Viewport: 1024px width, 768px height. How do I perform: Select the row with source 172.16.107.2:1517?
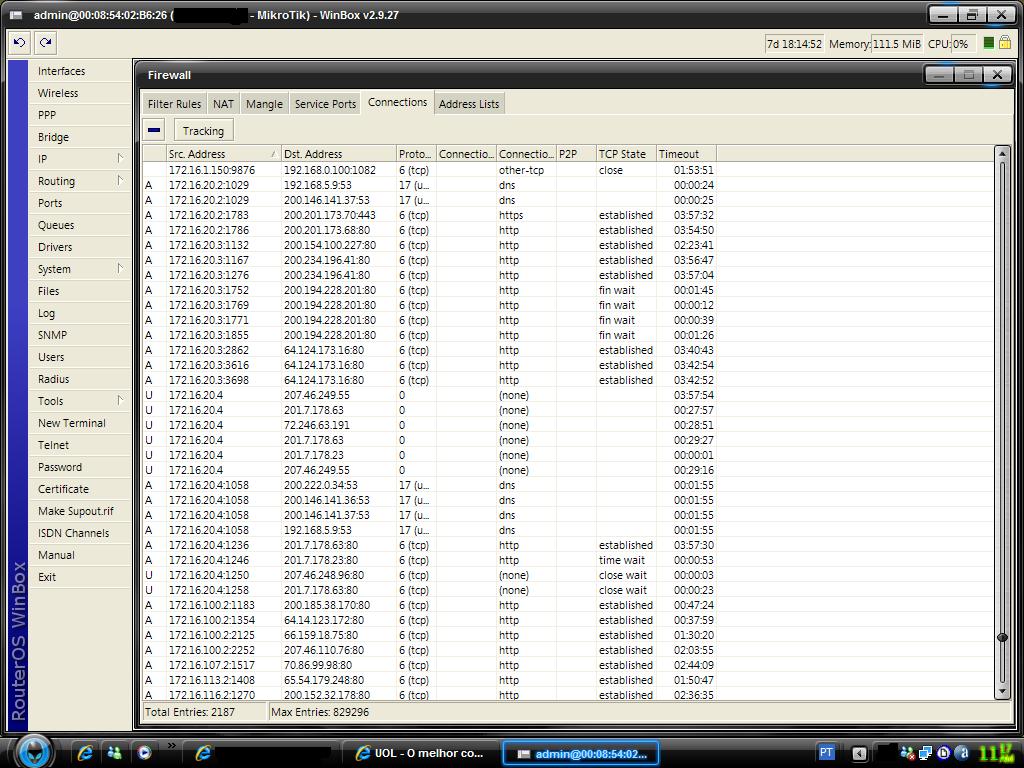[430, 665]
